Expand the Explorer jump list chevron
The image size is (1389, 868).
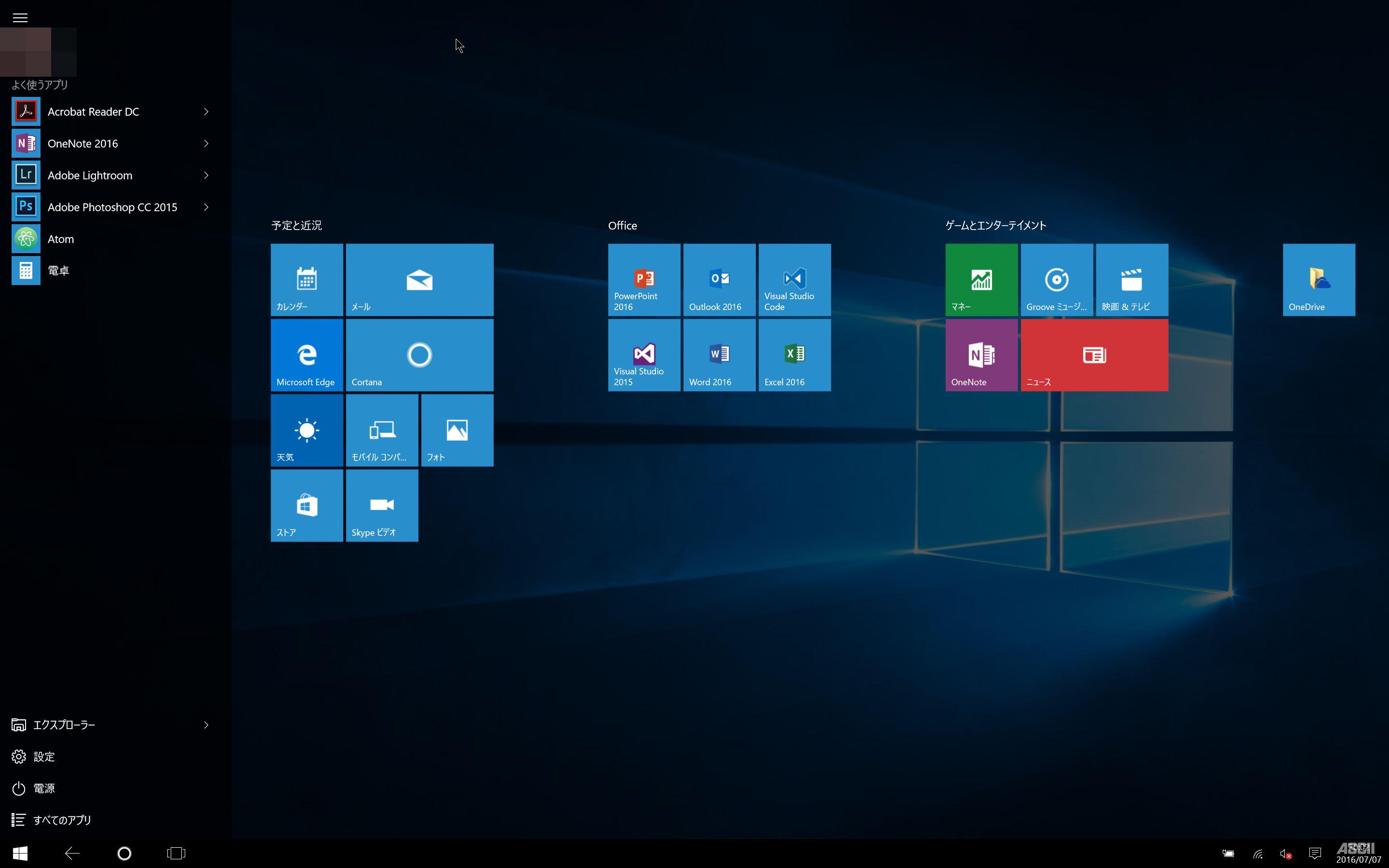(206, 724)
